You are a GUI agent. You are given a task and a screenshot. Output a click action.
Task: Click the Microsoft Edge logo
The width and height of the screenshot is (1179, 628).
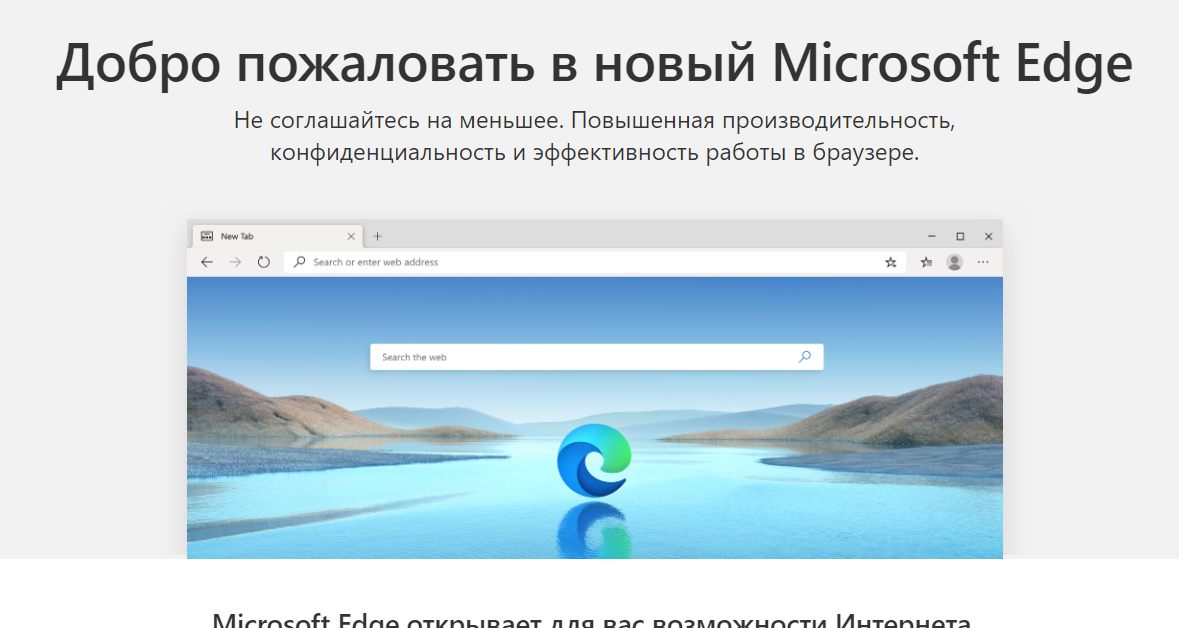point(594,459)
